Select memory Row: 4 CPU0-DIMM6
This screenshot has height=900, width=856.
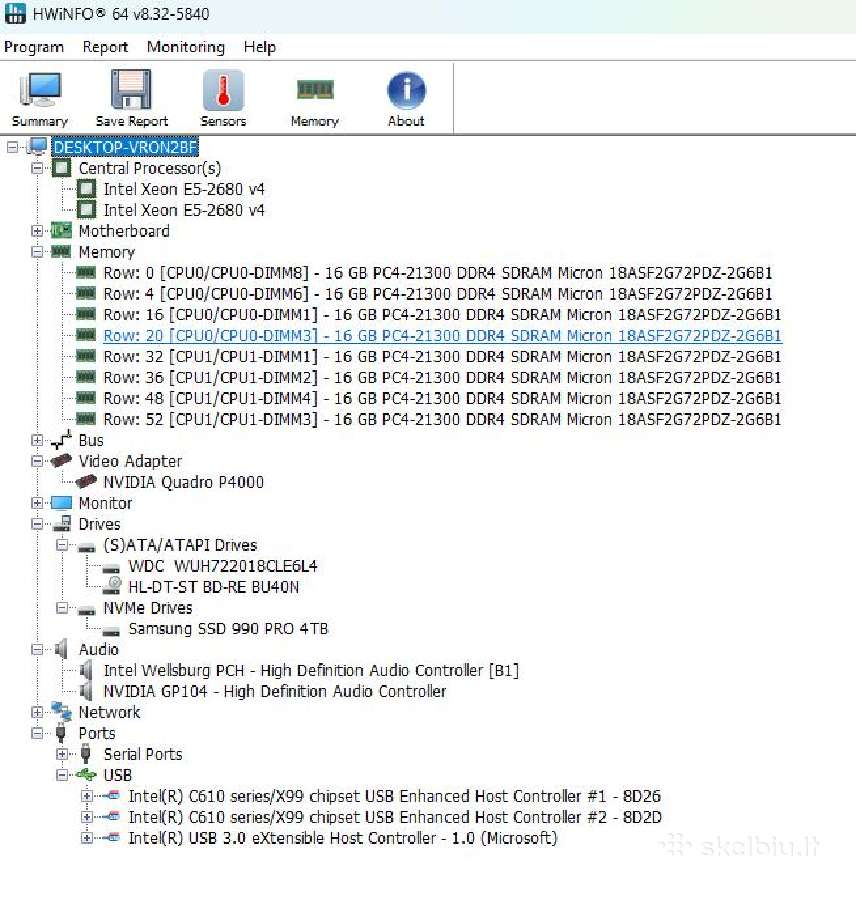437,294
